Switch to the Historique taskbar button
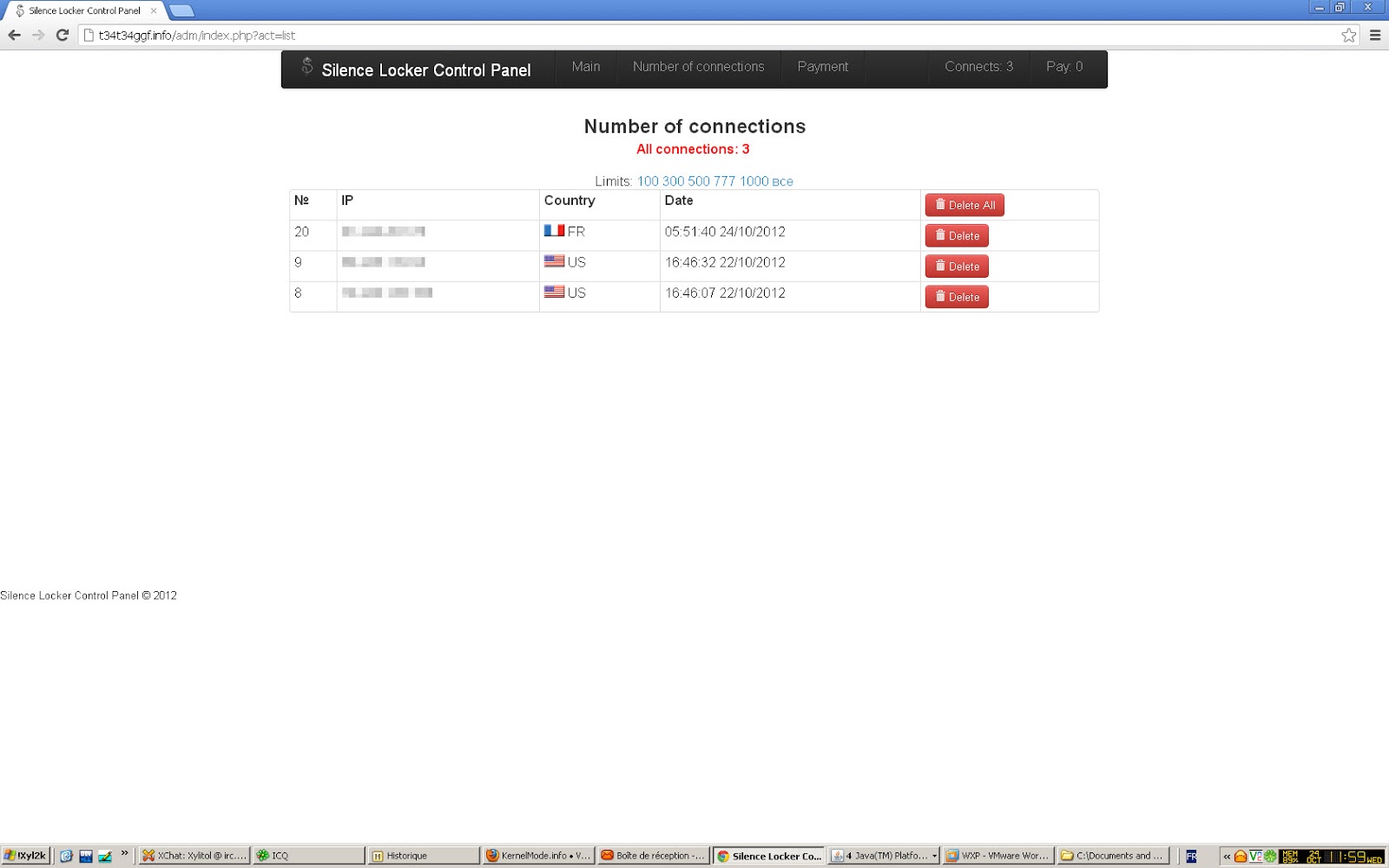Screen dimensions: 1389x868 tap(424, 856)
